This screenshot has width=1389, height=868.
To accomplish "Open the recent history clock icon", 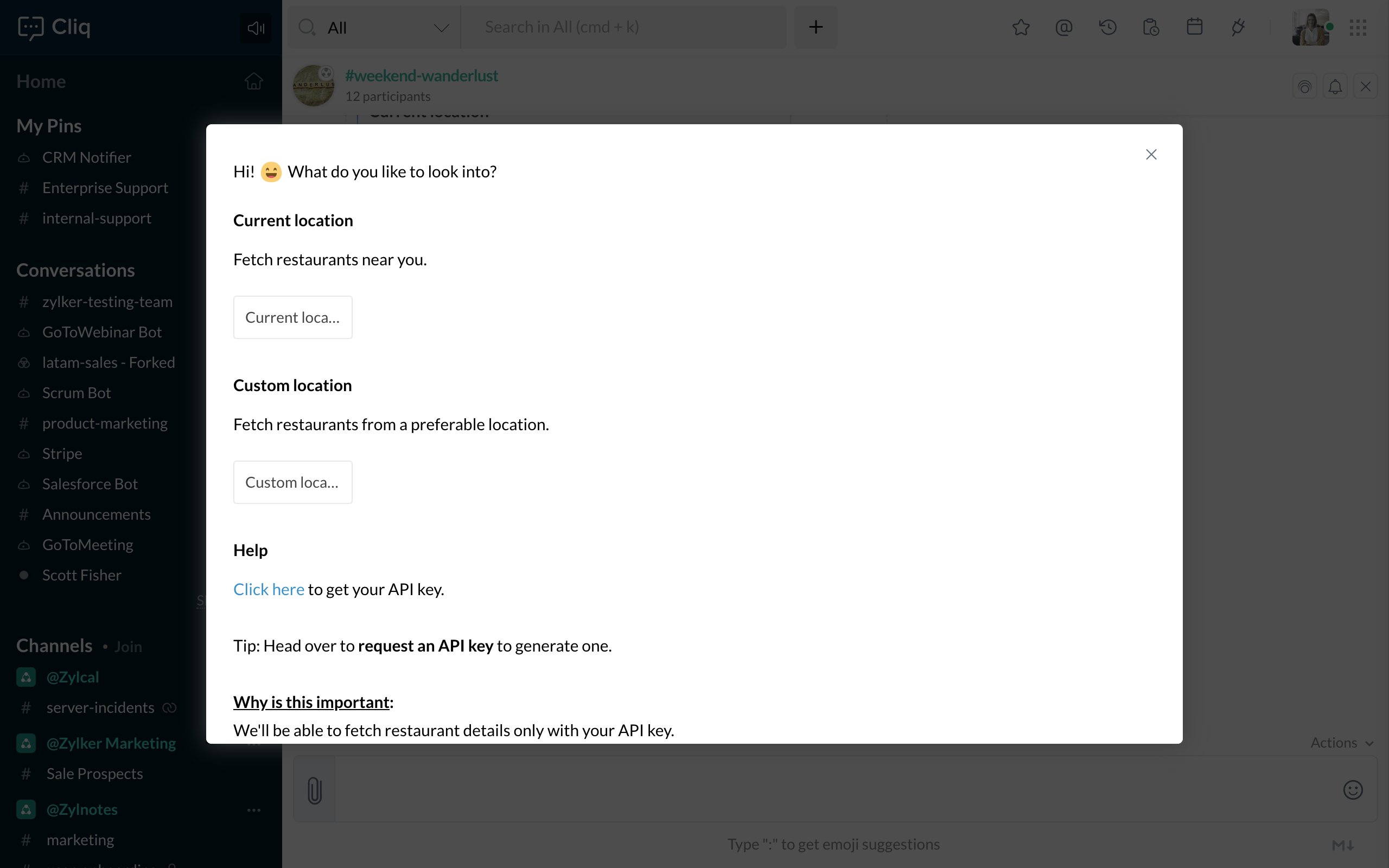I will pyautogui.click(x=1108, y=27).
